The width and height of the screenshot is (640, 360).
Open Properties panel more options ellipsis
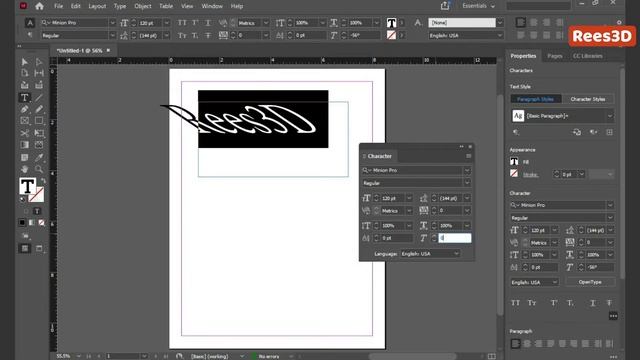coord(613,316)
